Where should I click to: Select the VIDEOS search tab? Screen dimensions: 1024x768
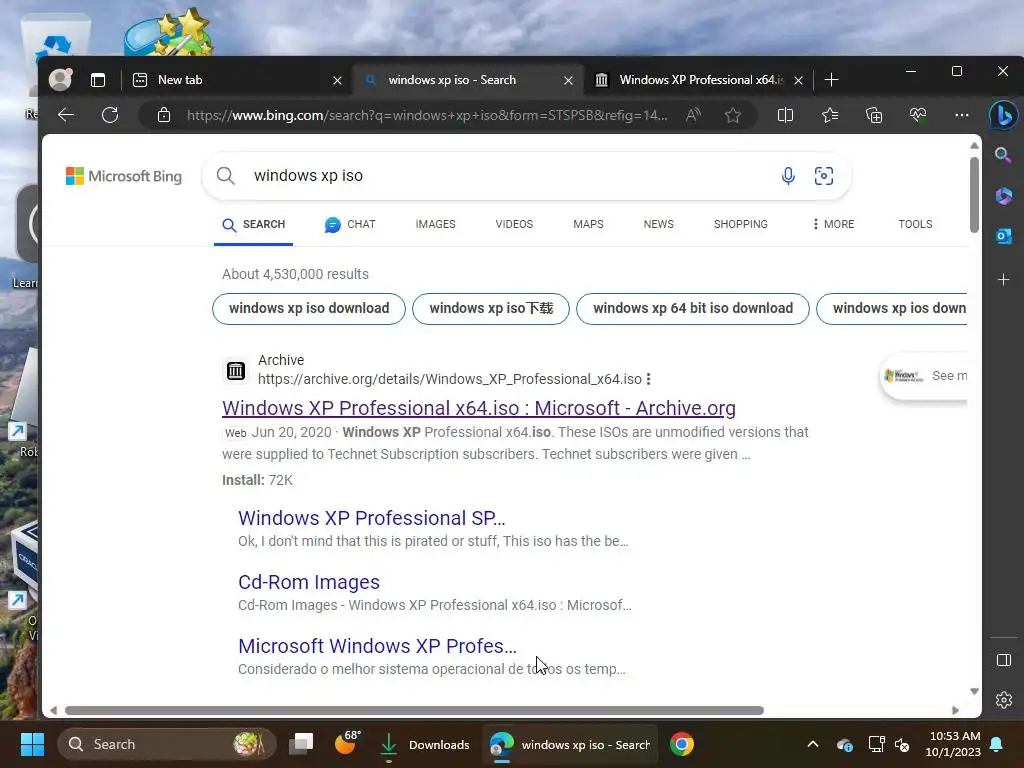tap(514, 224)
